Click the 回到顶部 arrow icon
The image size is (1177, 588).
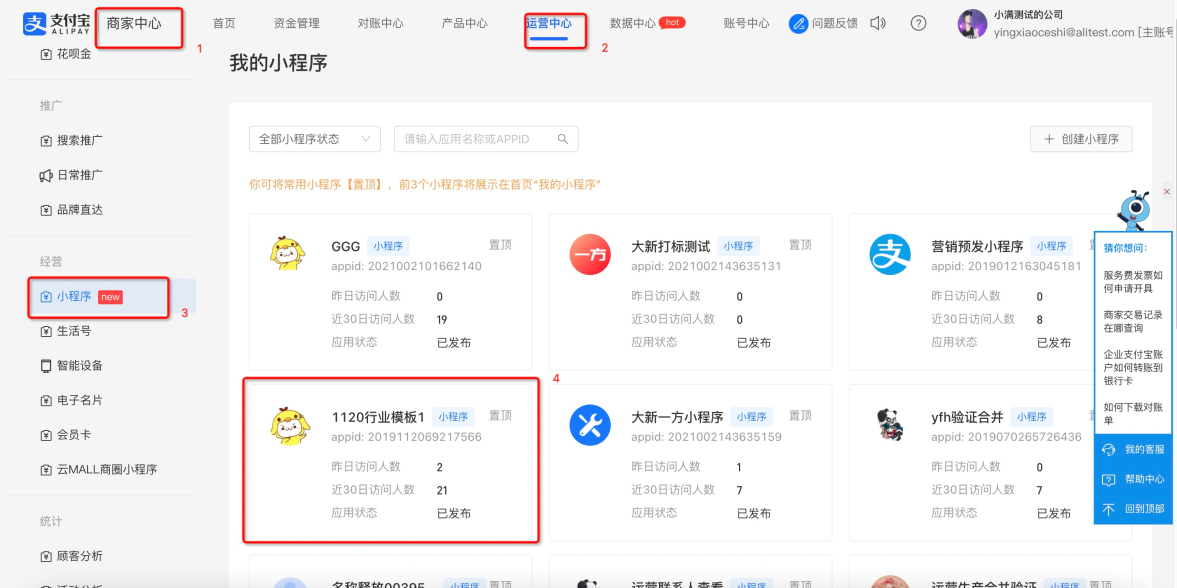[1108, 509]
